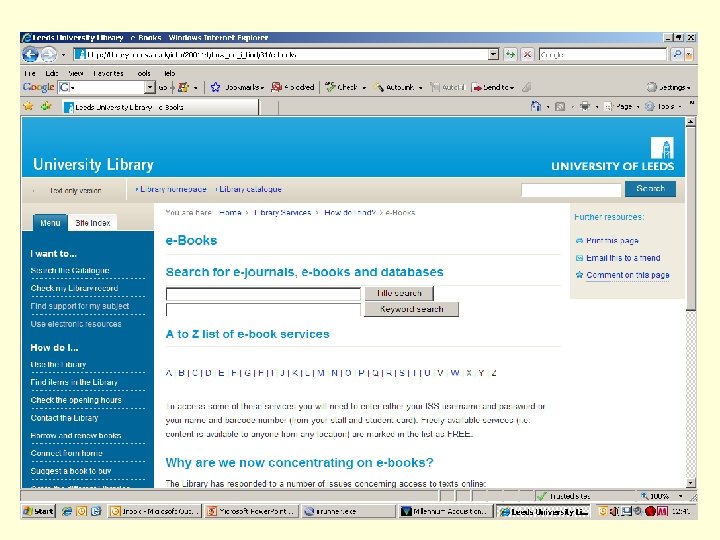Viewport: 720px width, 540px height.
Task: Select the Menu tab in sidebar
Action: pos(50,223)
